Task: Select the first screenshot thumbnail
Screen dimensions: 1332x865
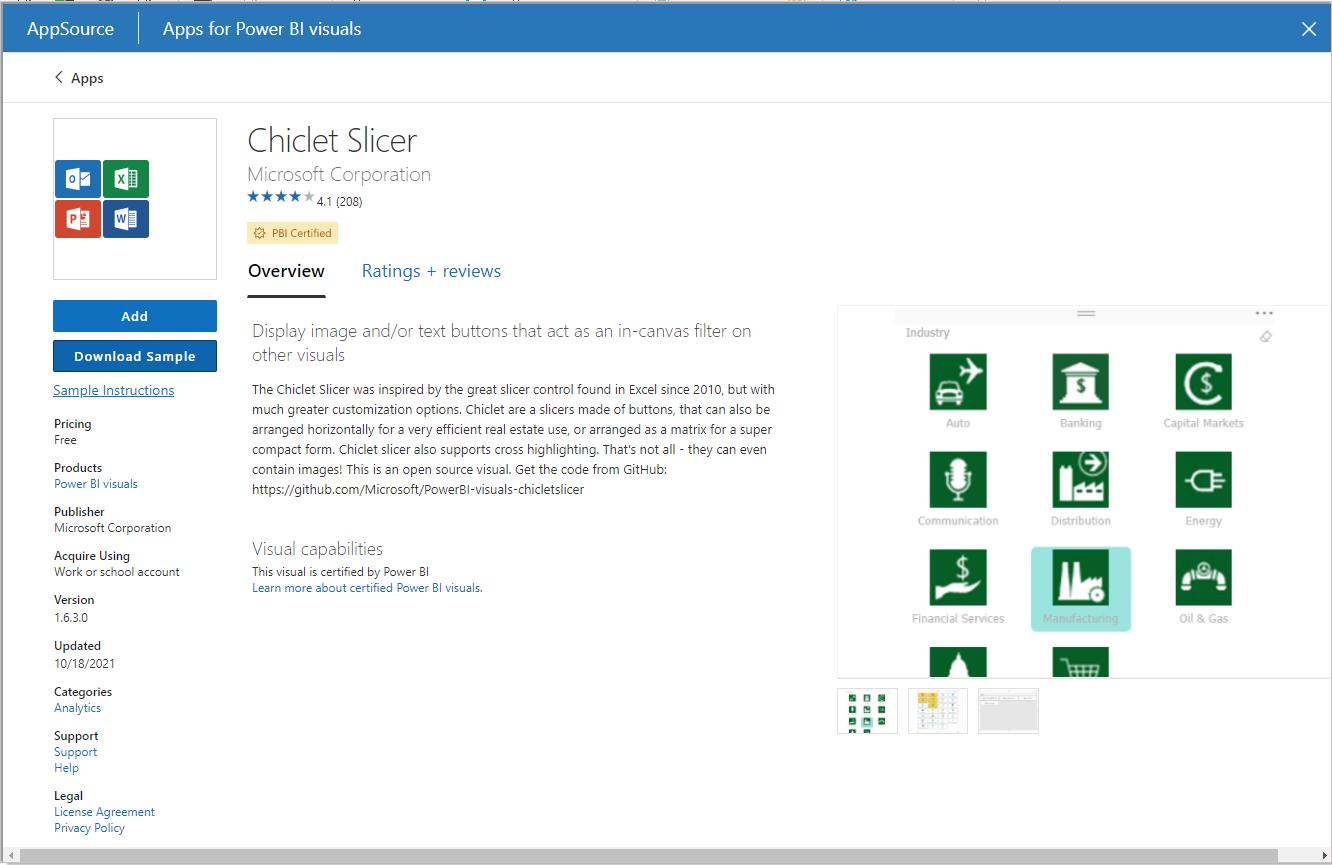Action: (x=867, y=711)
